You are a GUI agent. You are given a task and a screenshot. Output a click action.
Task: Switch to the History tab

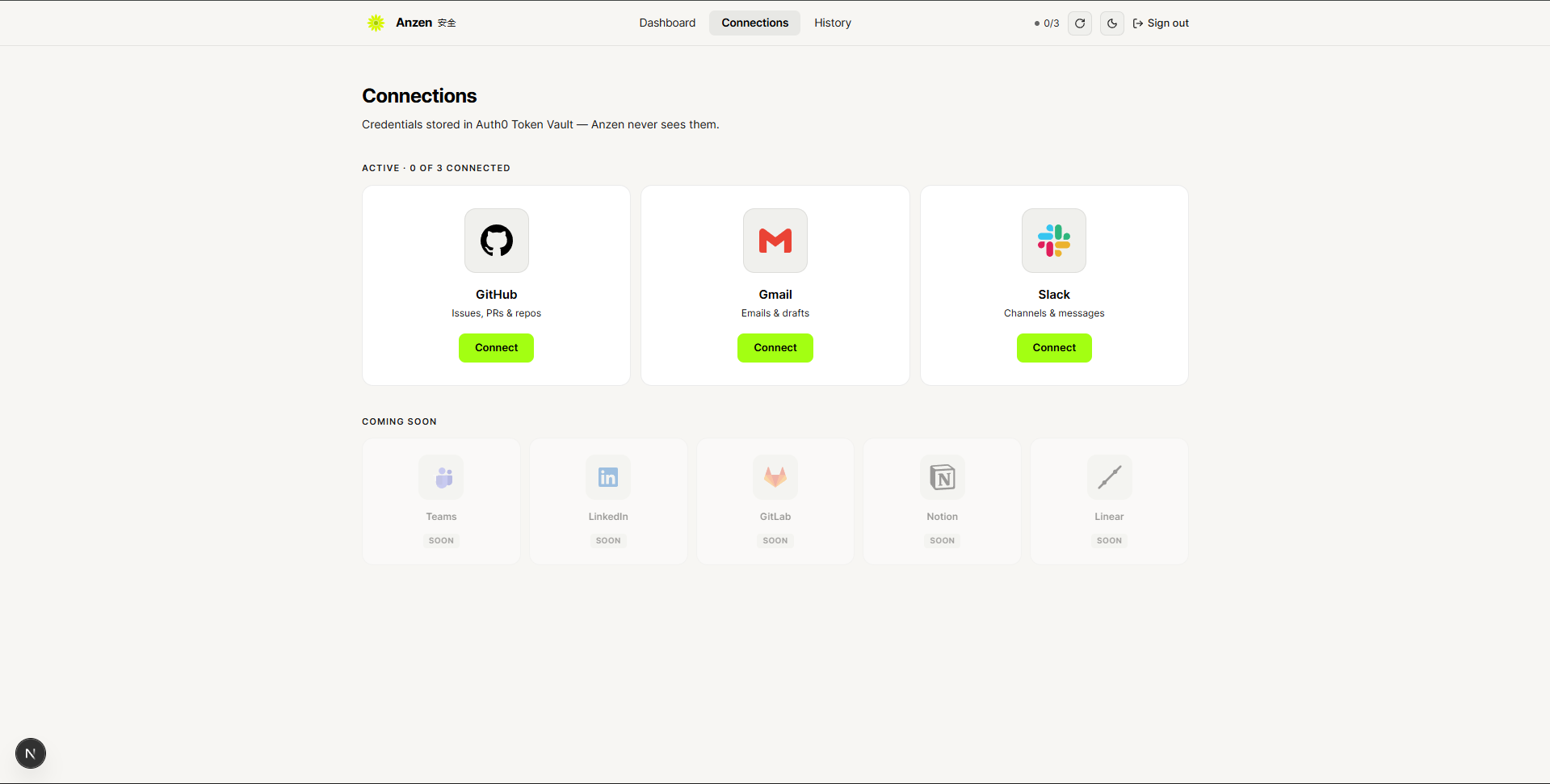[x=833, y=23]
